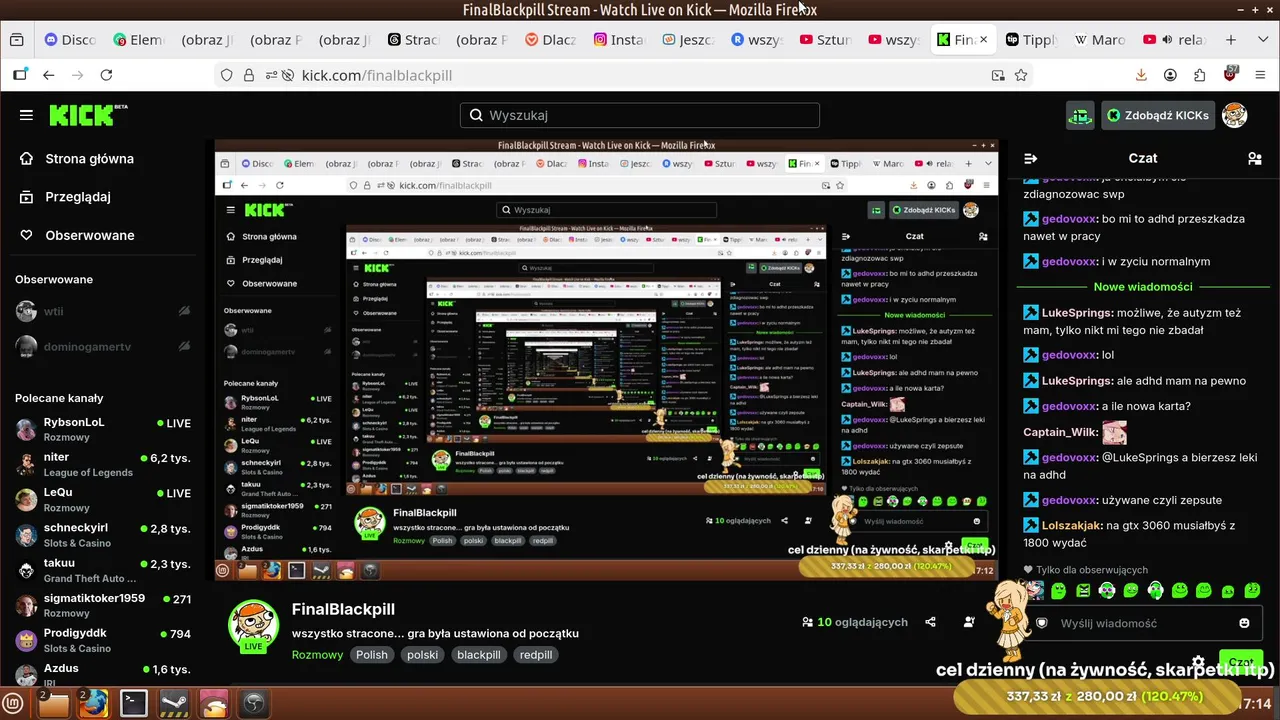The width and height of the screenshot is (1280, 720).
Task: Open Steam from the taskbar
Action: [174, 703]
